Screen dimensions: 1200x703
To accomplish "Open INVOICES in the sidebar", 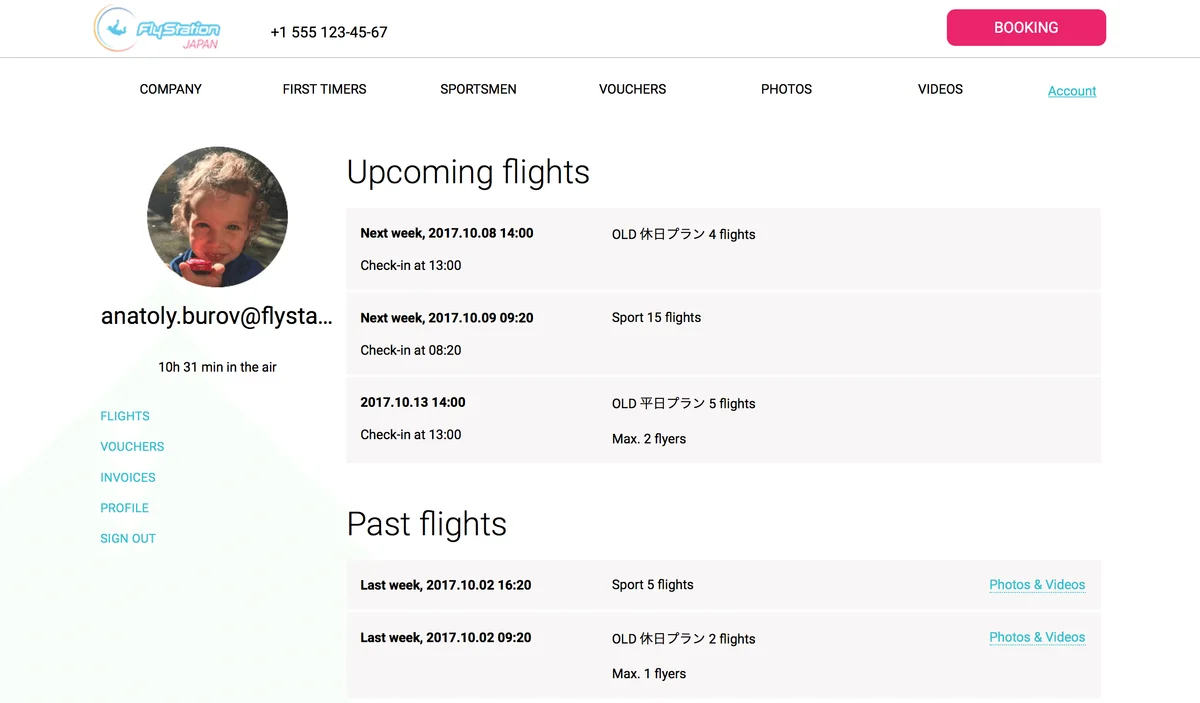I will click(x=128, y=478).
